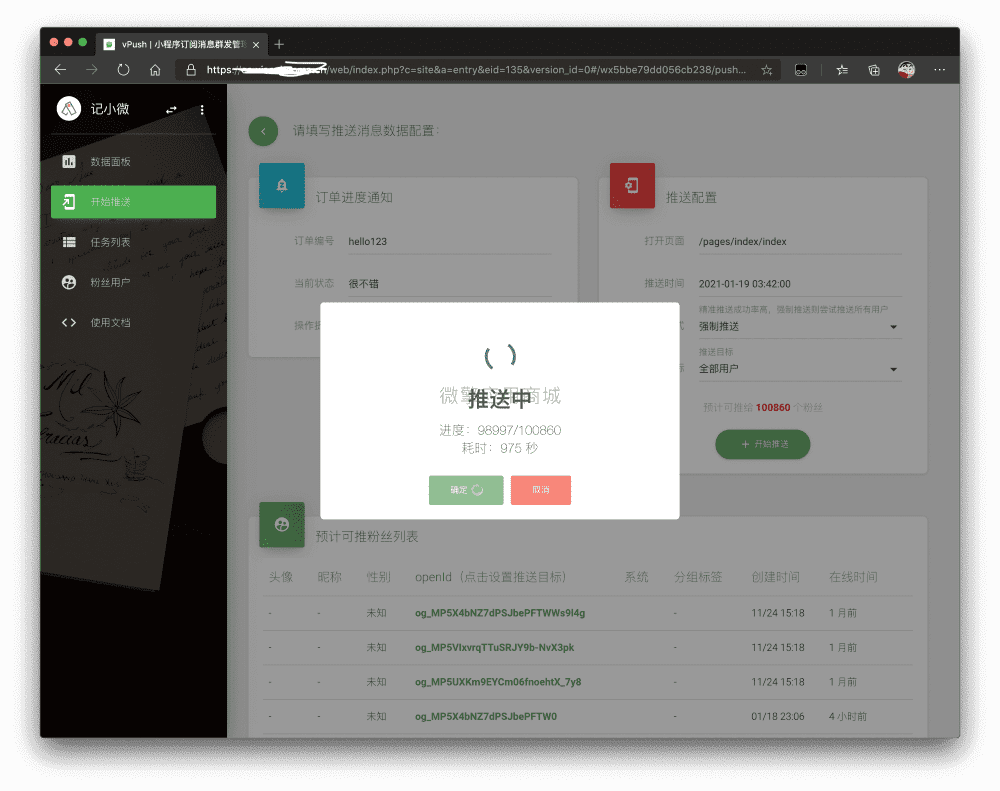Image resolution: width=1000 pixels, height=791 pixels.
Task: Open sidebar vertical three-dot menu
Action: pyautogui.click(x=202, y=110)
